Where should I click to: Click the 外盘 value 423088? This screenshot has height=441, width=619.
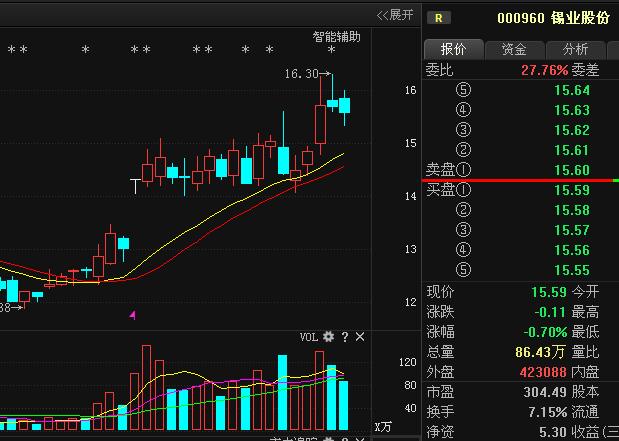click(544, 372)
